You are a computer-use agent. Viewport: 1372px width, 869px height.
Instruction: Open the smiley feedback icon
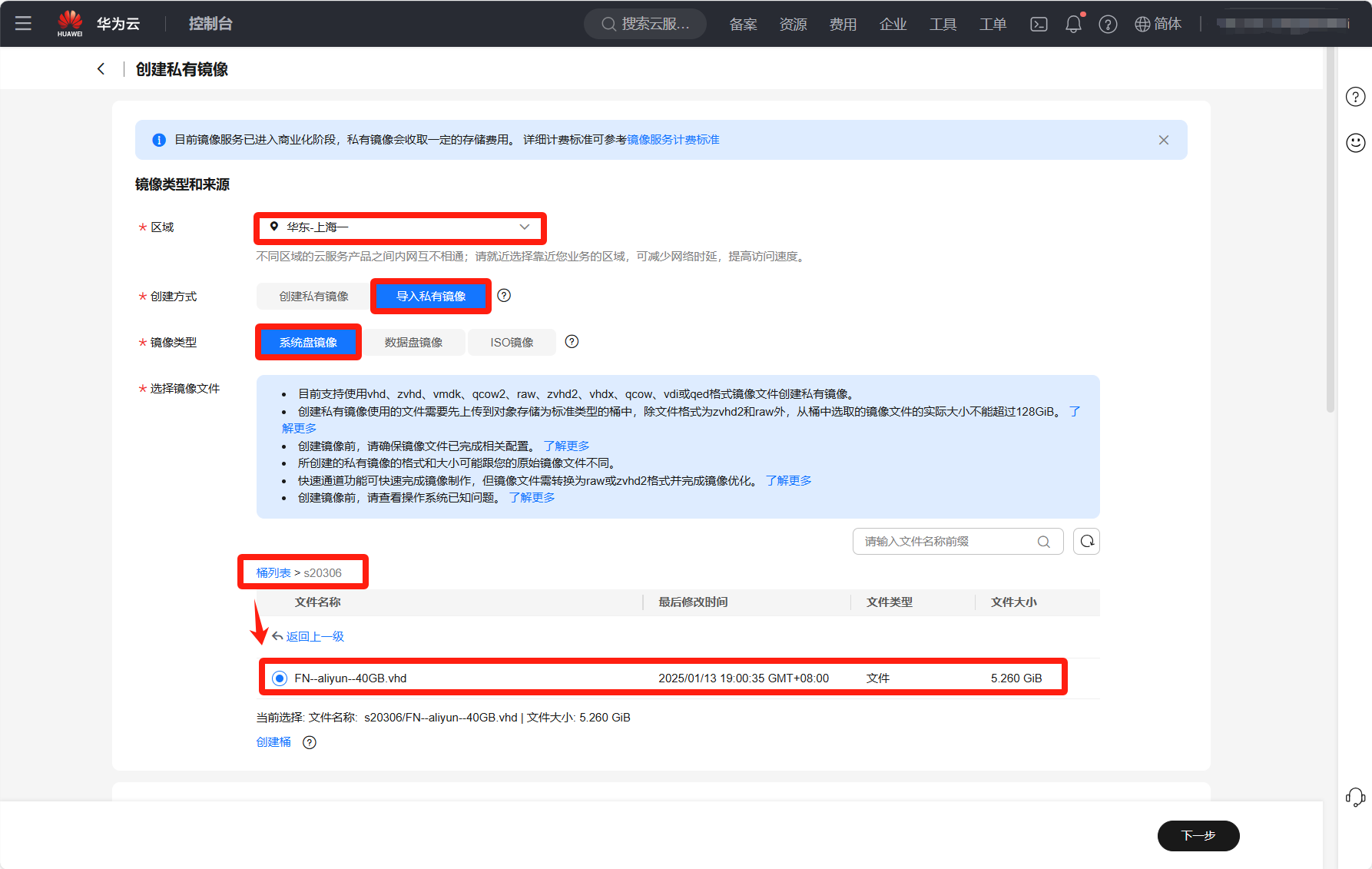(1355, 143)
